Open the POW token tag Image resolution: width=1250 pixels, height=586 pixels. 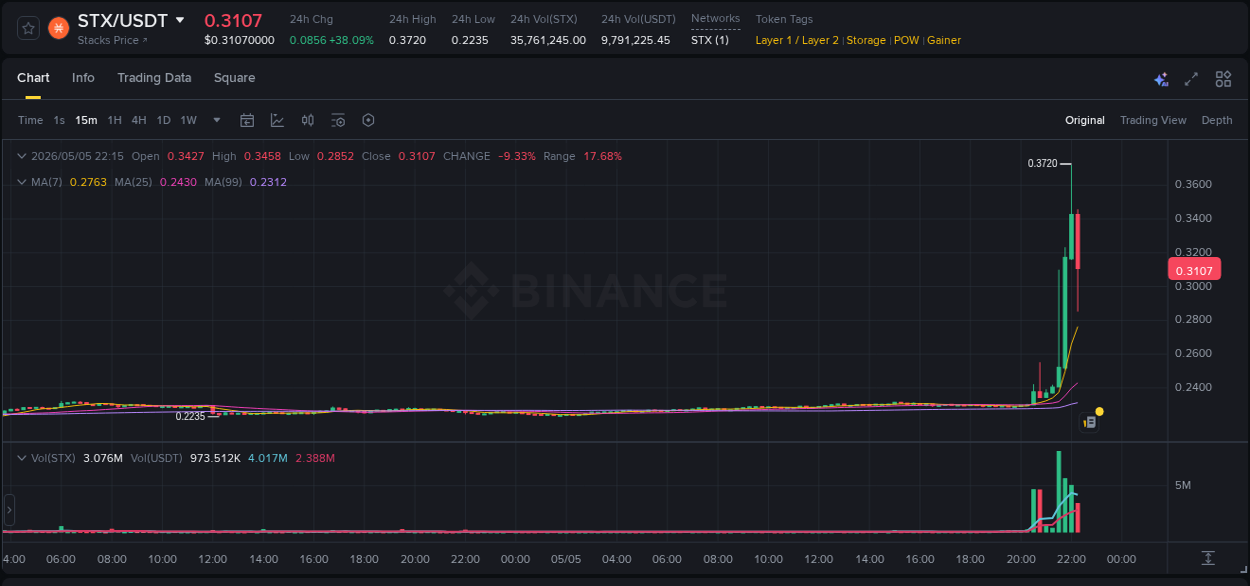(906, 40)
